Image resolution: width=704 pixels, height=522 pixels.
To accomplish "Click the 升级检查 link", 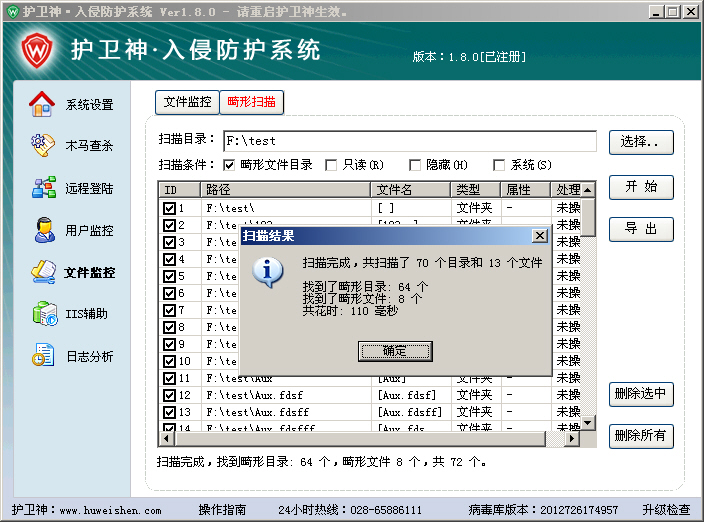I will (666, 509).
